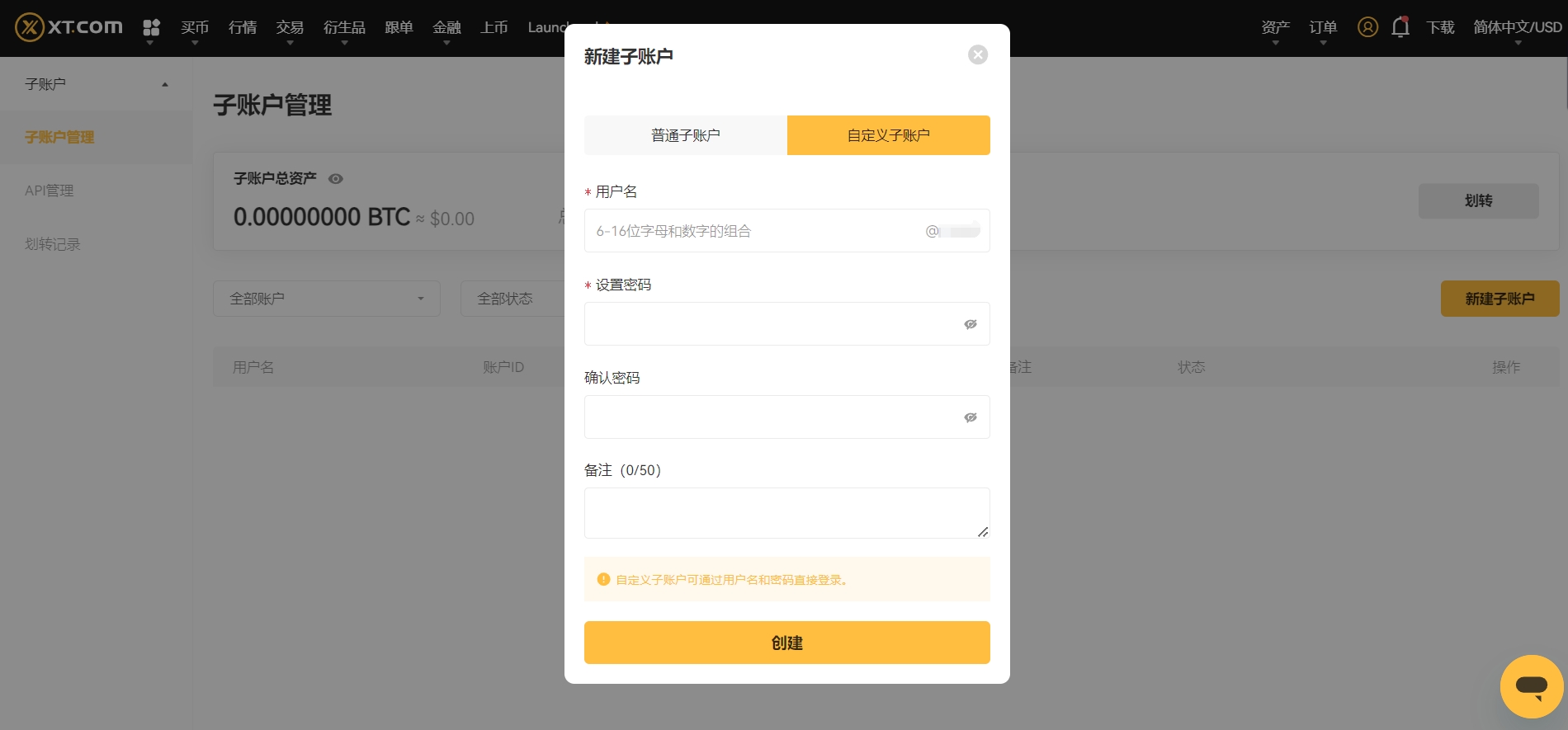Select 子账户管理 in the sidebar
The image size is (1568, 730).
[x=97, y=137]
